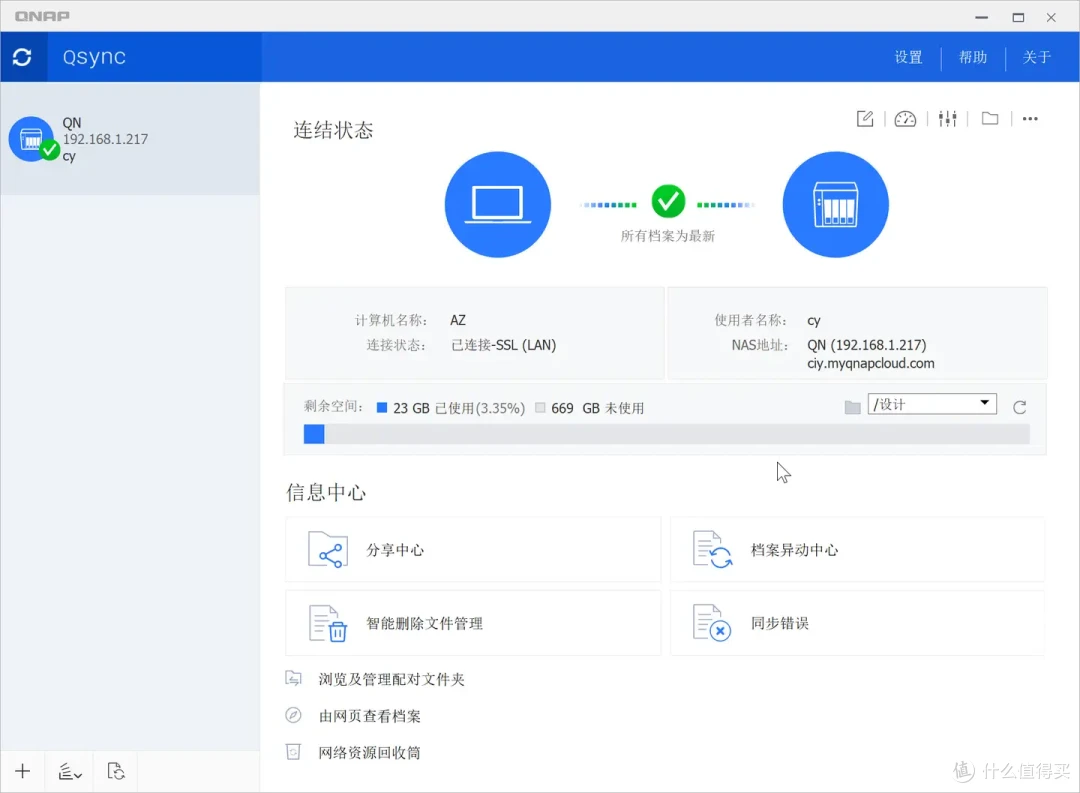Open 档案异动中心
The image size is (1080, 793).
(x=858, y=550)
